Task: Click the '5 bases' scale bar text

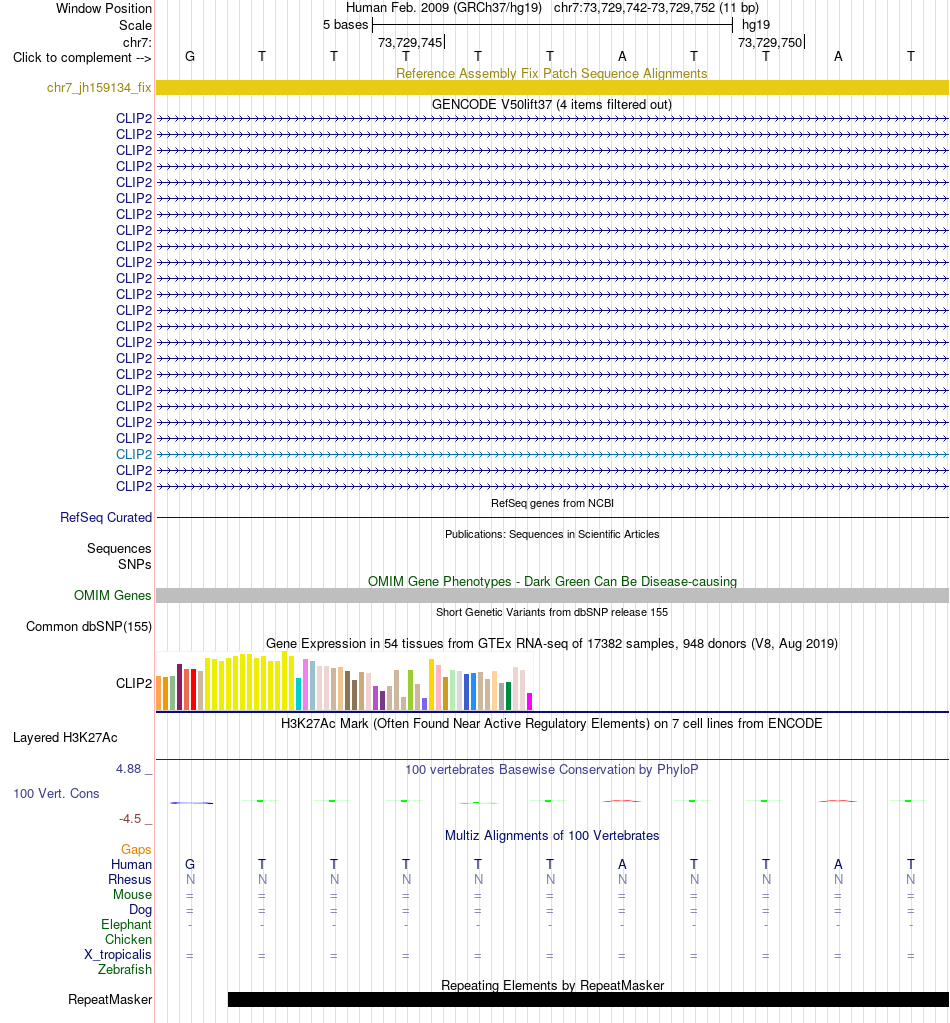Action: [x=346, y=25]
